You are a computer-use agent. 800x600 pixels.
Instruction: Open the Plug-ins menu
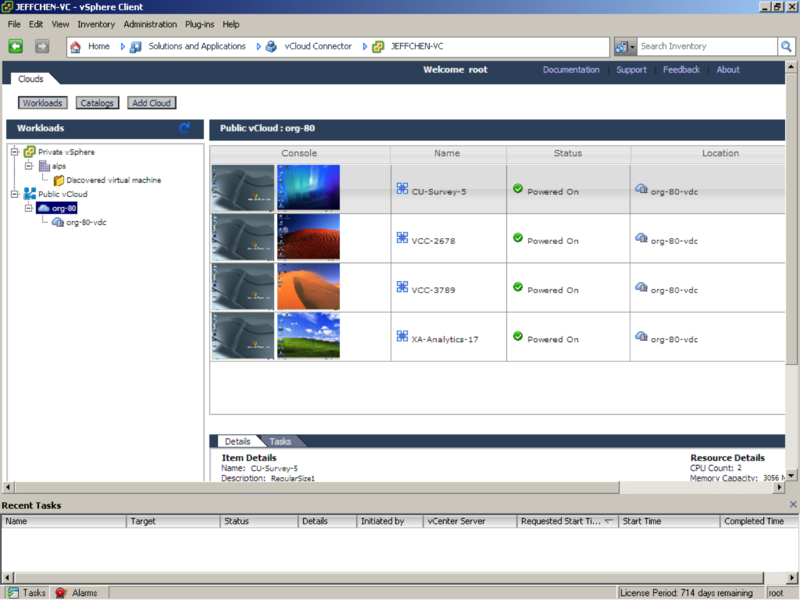[199, 24]
